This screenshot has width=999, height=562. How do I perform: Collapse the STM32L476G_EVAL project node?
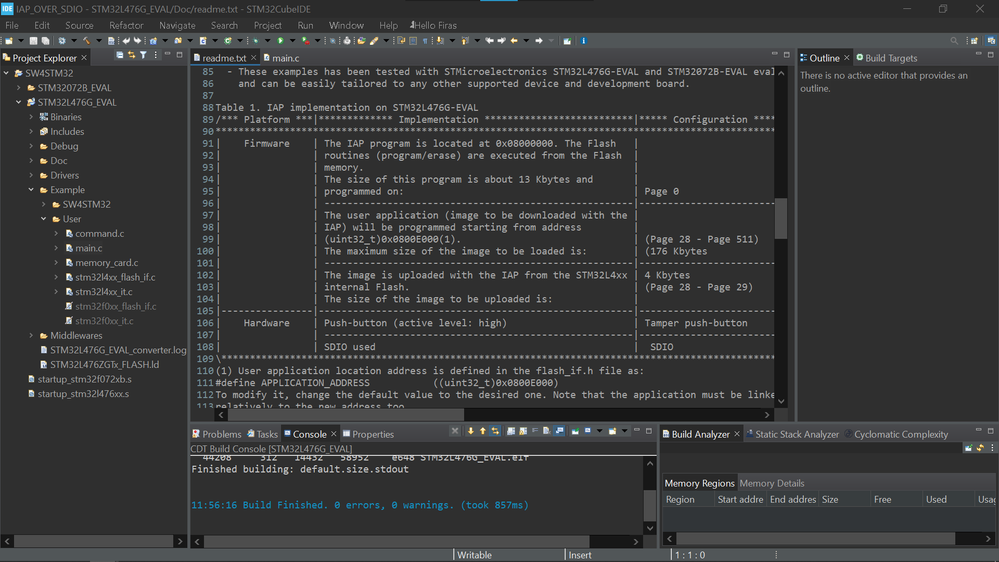coord(18,102)
